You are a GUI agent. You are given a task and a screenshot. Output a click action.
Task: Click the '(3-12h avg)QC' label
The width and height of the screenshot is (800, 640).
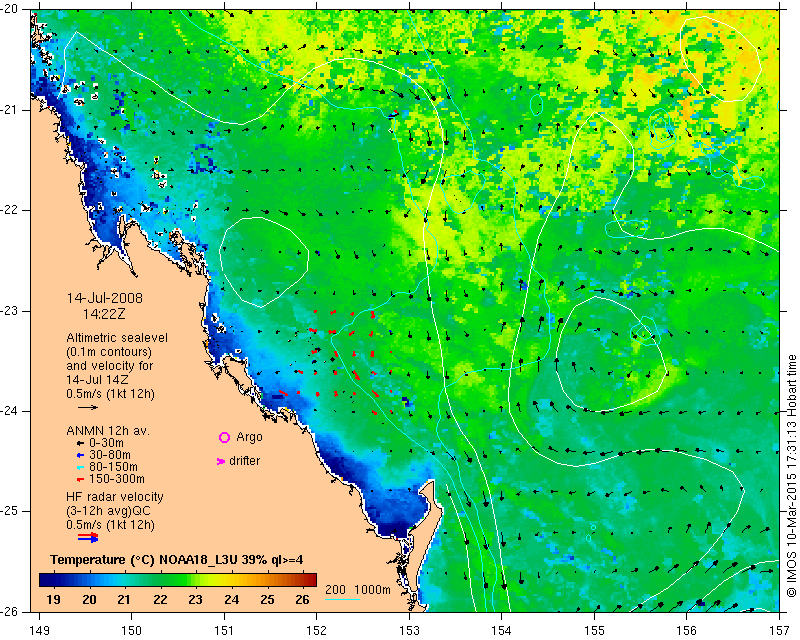coord(108,511)
